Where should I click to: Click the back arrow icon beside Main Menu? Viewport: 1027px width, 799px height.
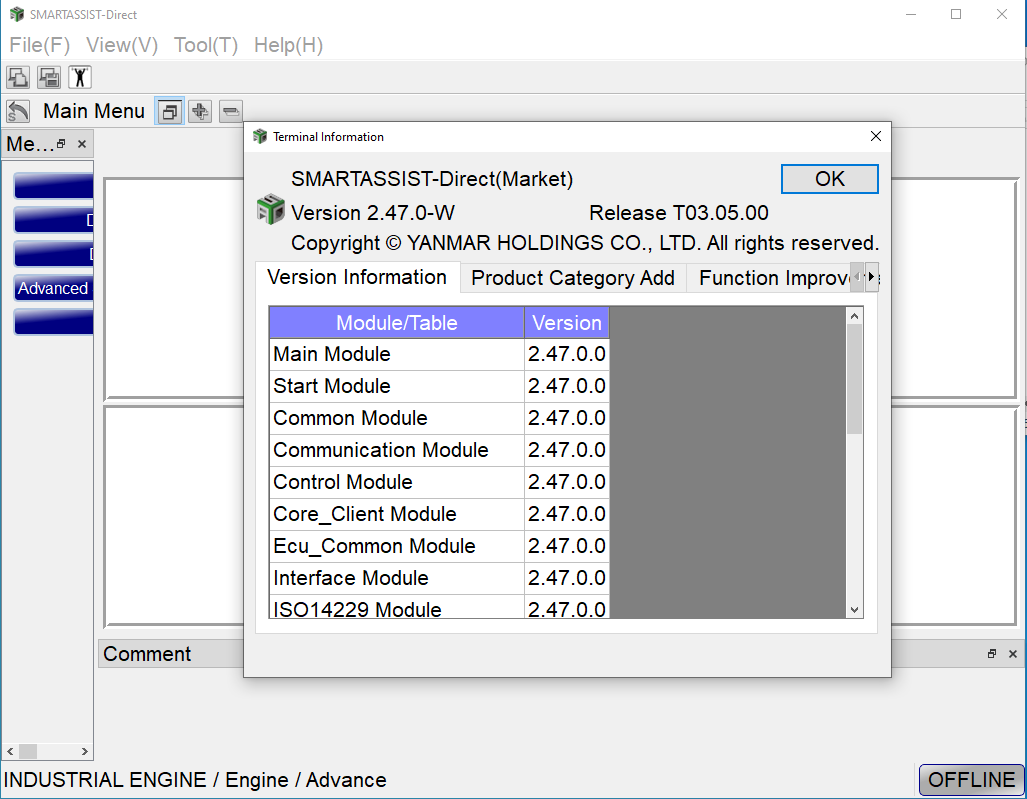18,111
